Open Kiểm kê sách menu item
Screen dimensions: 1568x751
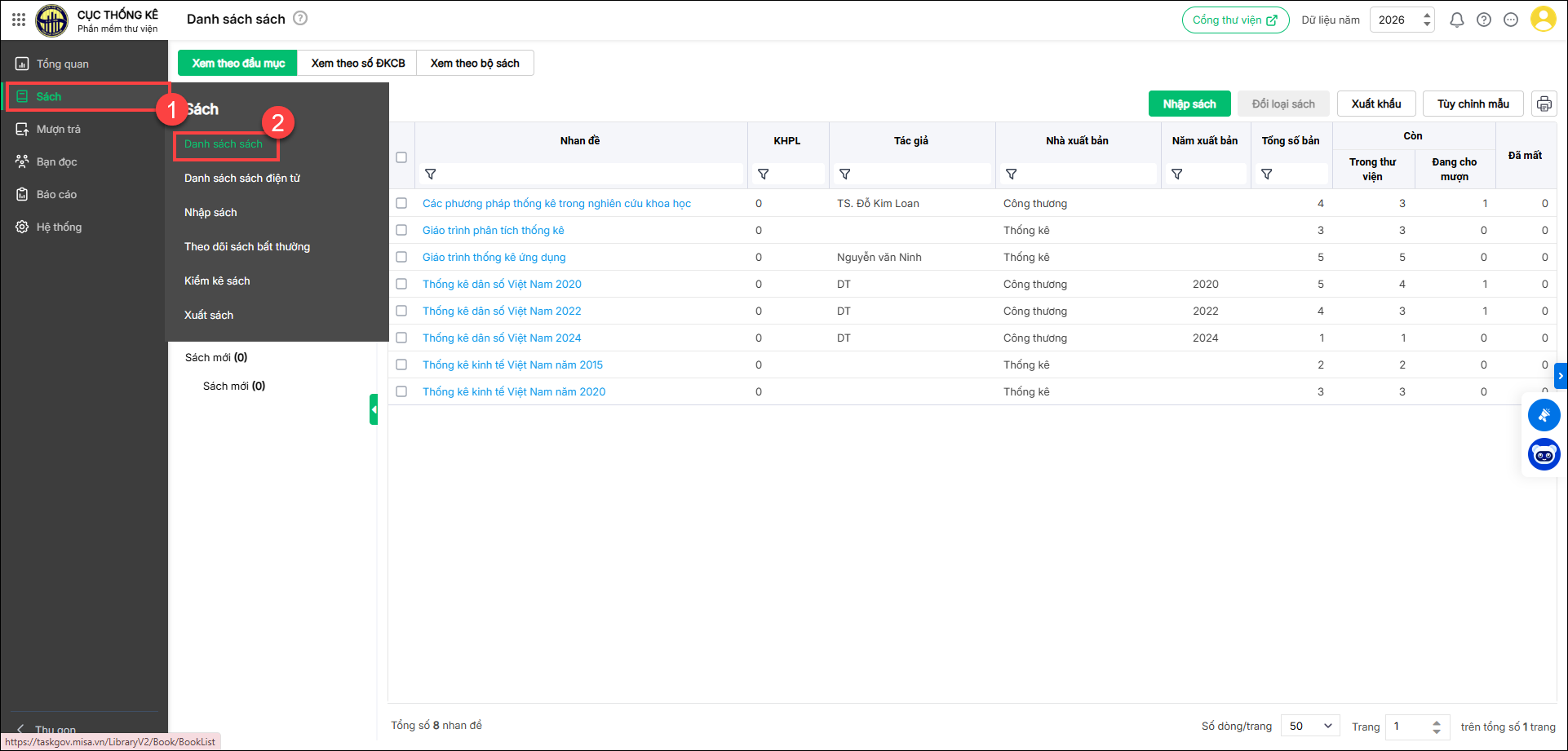tap(217, 281)
